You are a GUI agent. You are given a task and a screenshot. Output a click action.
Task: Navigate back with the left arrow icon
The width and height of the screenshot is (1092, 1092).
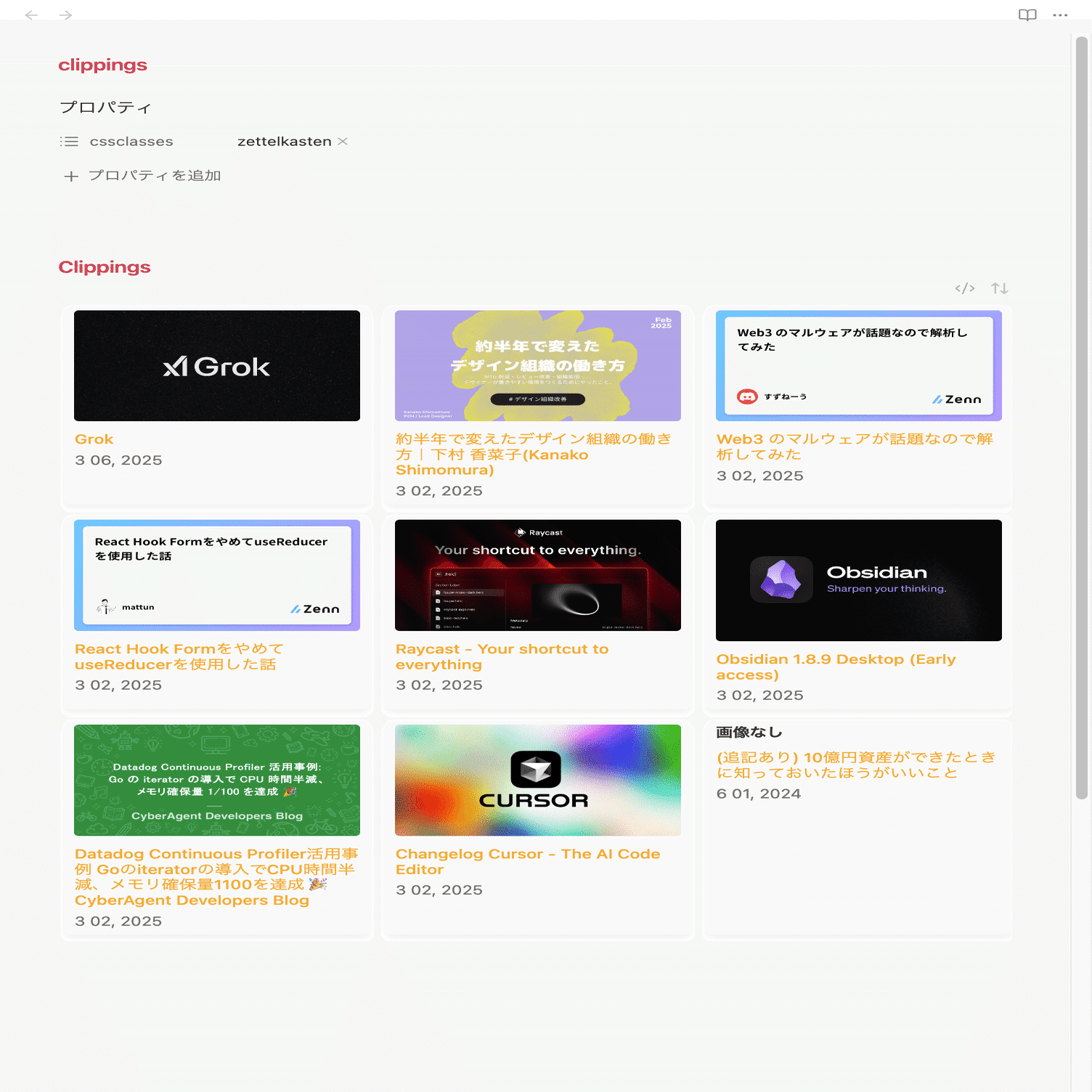pyautogui.click(x=31, y=15)
